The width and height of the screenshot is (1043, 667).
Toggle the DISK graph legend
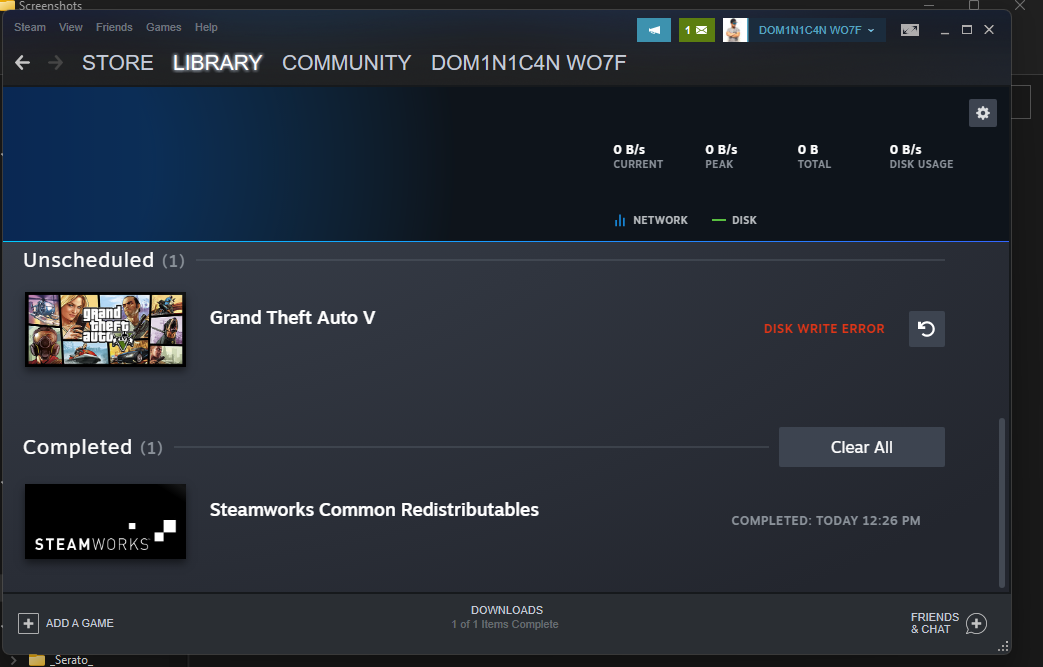tap(734, 220)
